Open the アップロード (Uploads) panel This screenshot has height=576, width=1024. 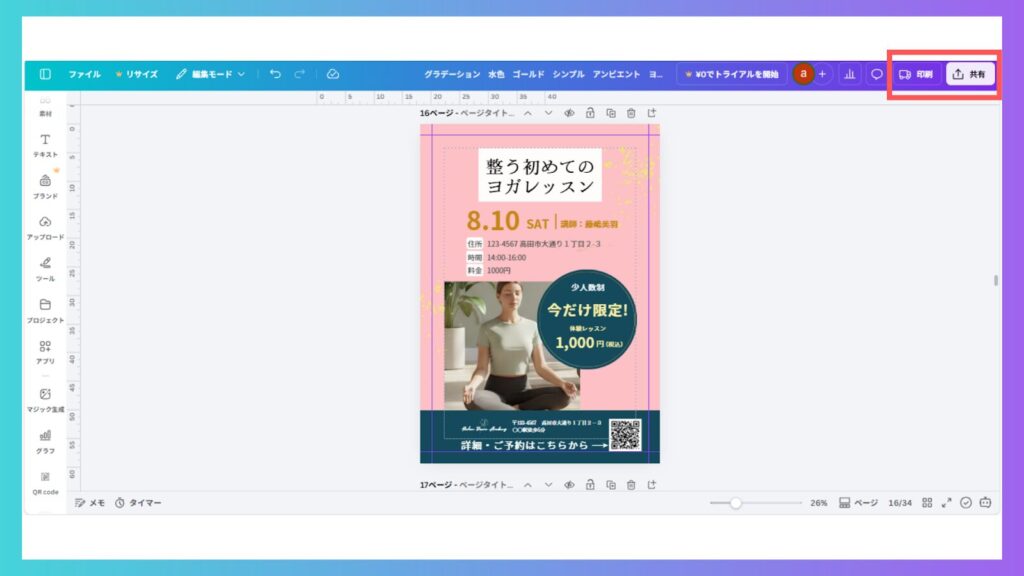click(x=45, y=227)
